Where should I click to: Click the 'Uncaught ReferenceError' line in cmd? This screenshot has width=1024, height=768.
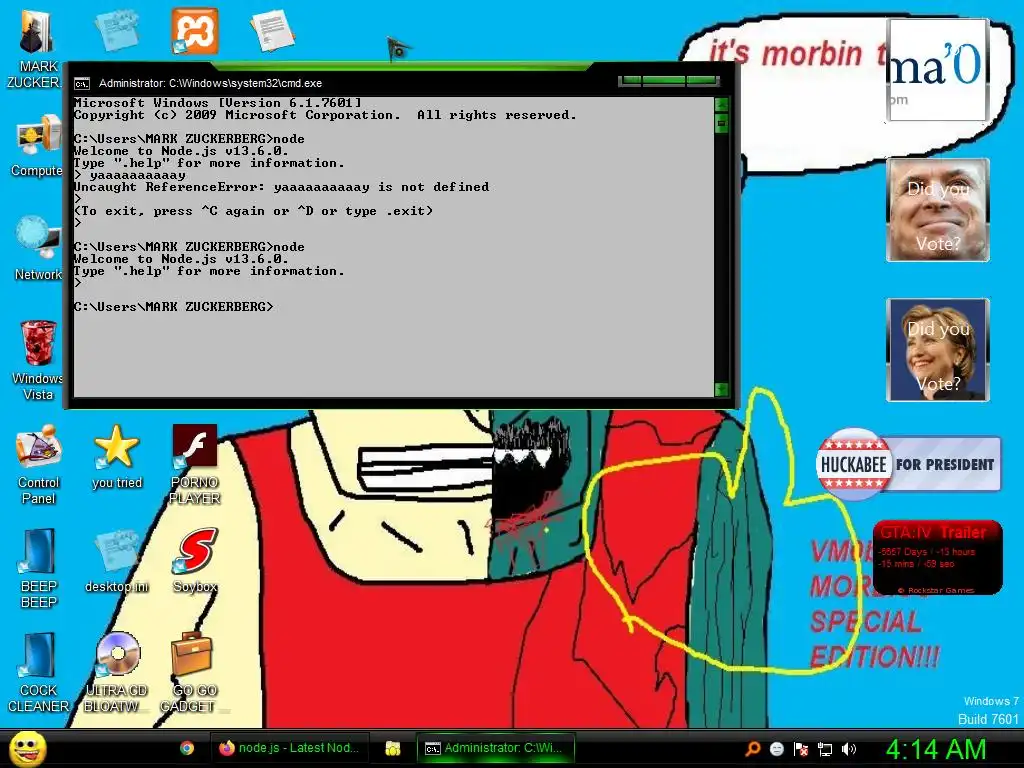(x=281, y=187)
